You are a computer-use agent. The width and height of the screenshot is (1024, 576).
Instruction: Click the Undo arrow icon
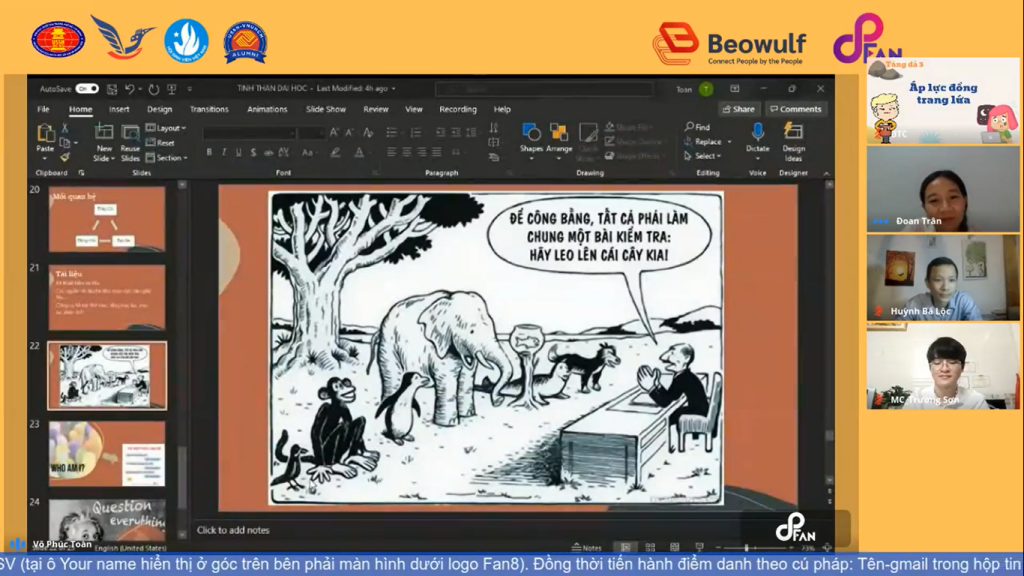pos(129,89)
